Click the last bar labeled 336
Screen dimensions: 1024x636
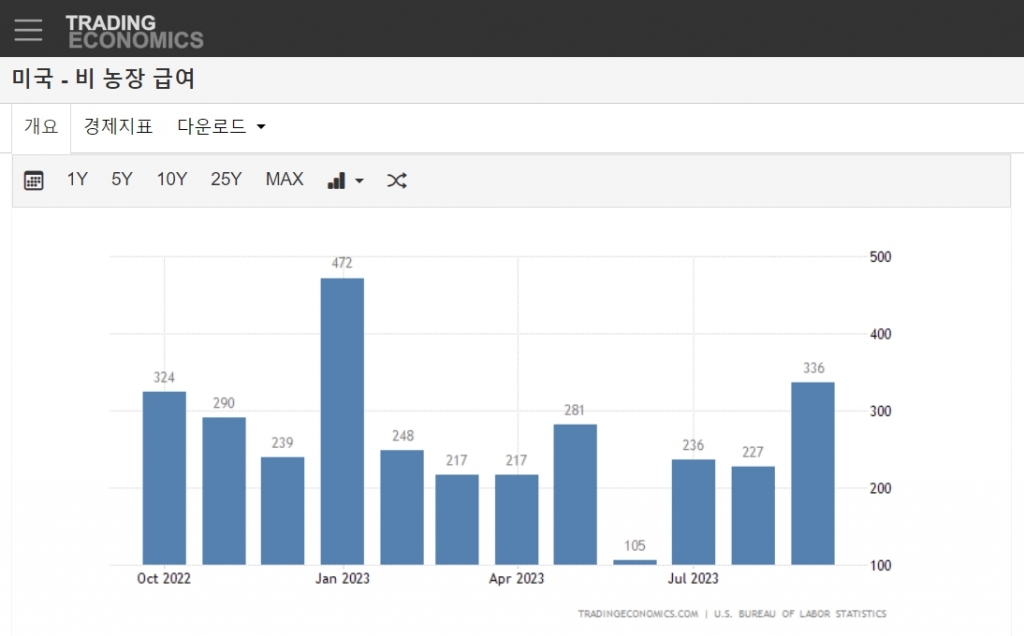coord(813,473)
